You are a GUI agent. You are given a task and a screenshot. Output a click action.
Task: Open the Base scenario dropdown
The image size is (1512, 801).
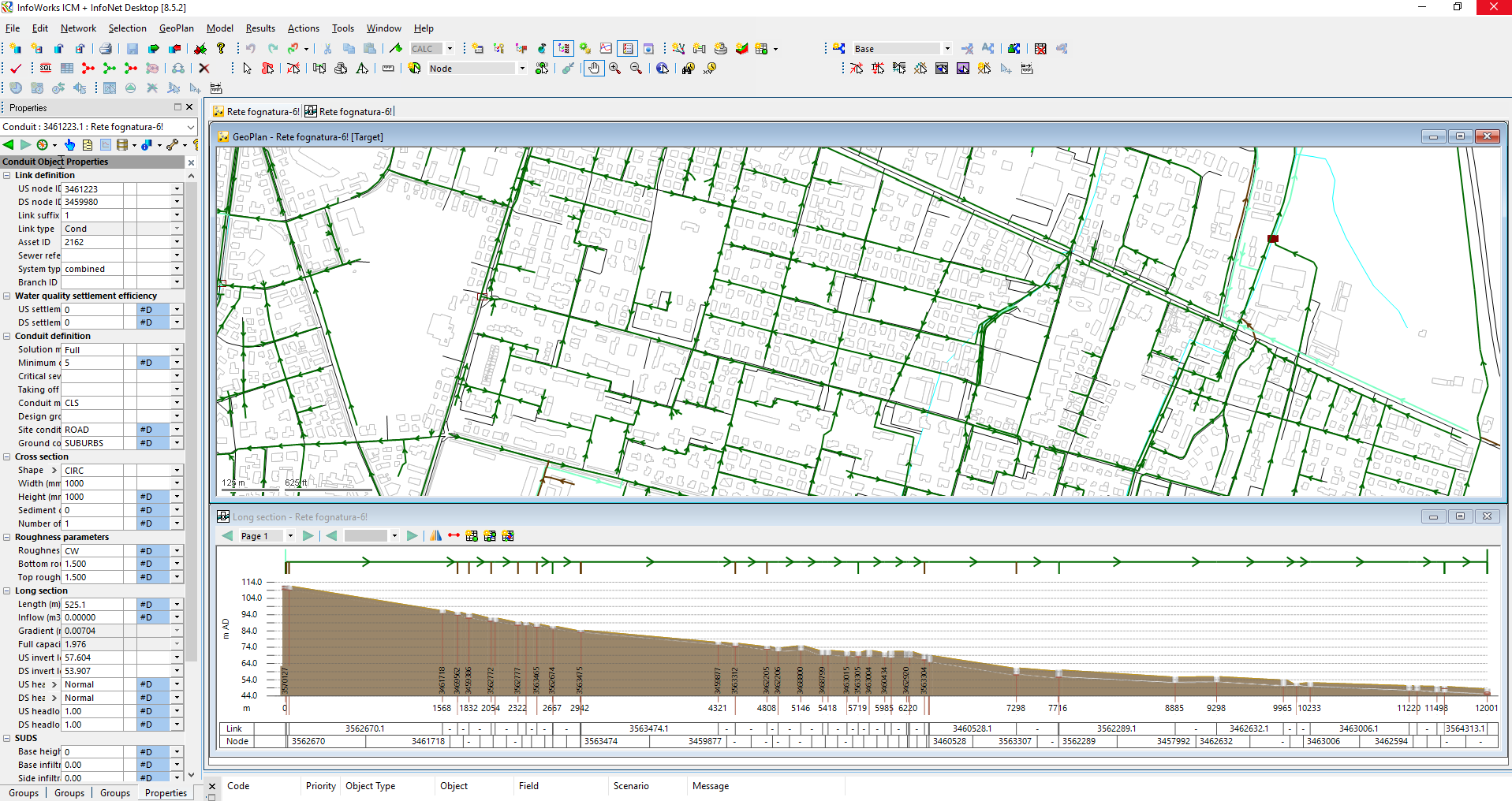click(947, 48)
